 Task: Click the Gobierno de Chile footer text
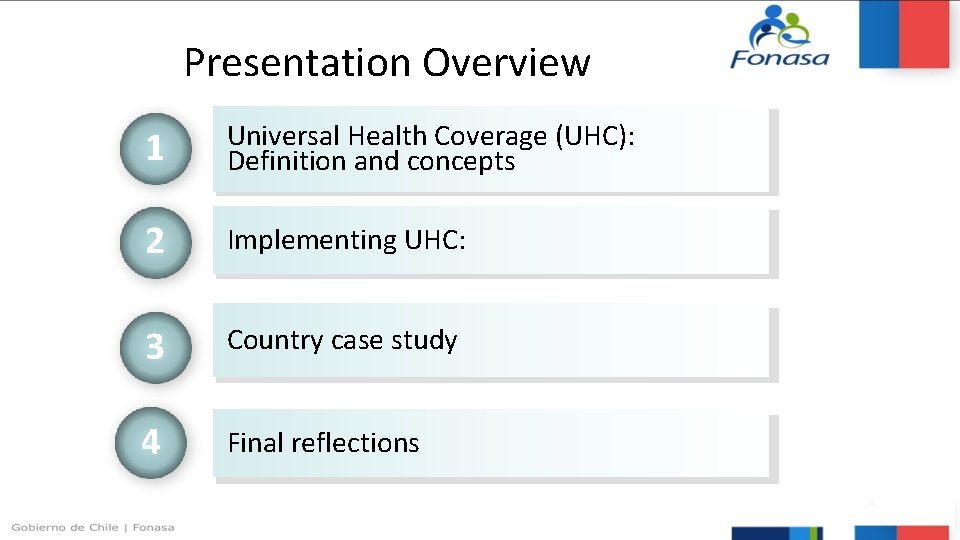[x=65, y=527]
